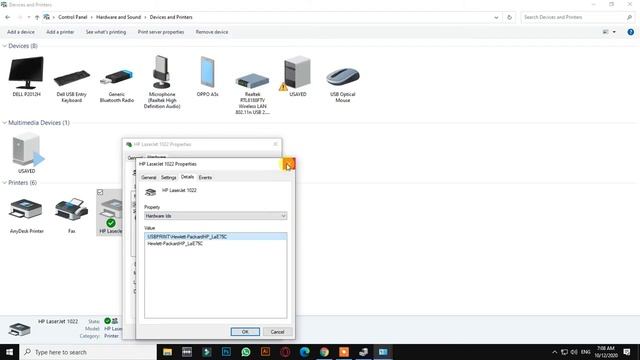
Task: Open Google Chrome from the taskbar
Action: click(x=324, y=352)
